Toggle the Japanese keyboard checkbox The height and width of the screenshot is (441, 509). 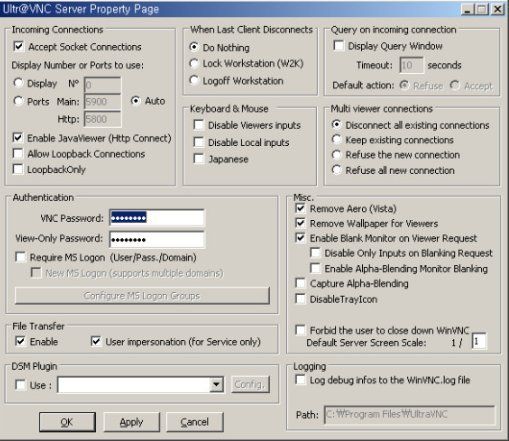[x=199, y=159]
